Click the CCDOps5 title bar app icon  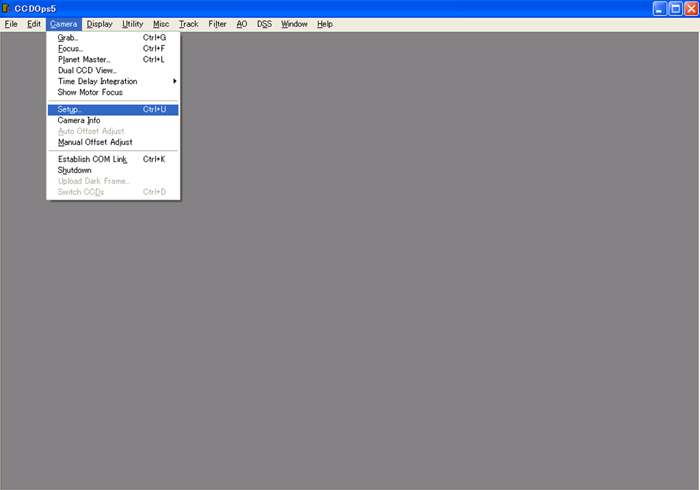[x=7, y=8]
